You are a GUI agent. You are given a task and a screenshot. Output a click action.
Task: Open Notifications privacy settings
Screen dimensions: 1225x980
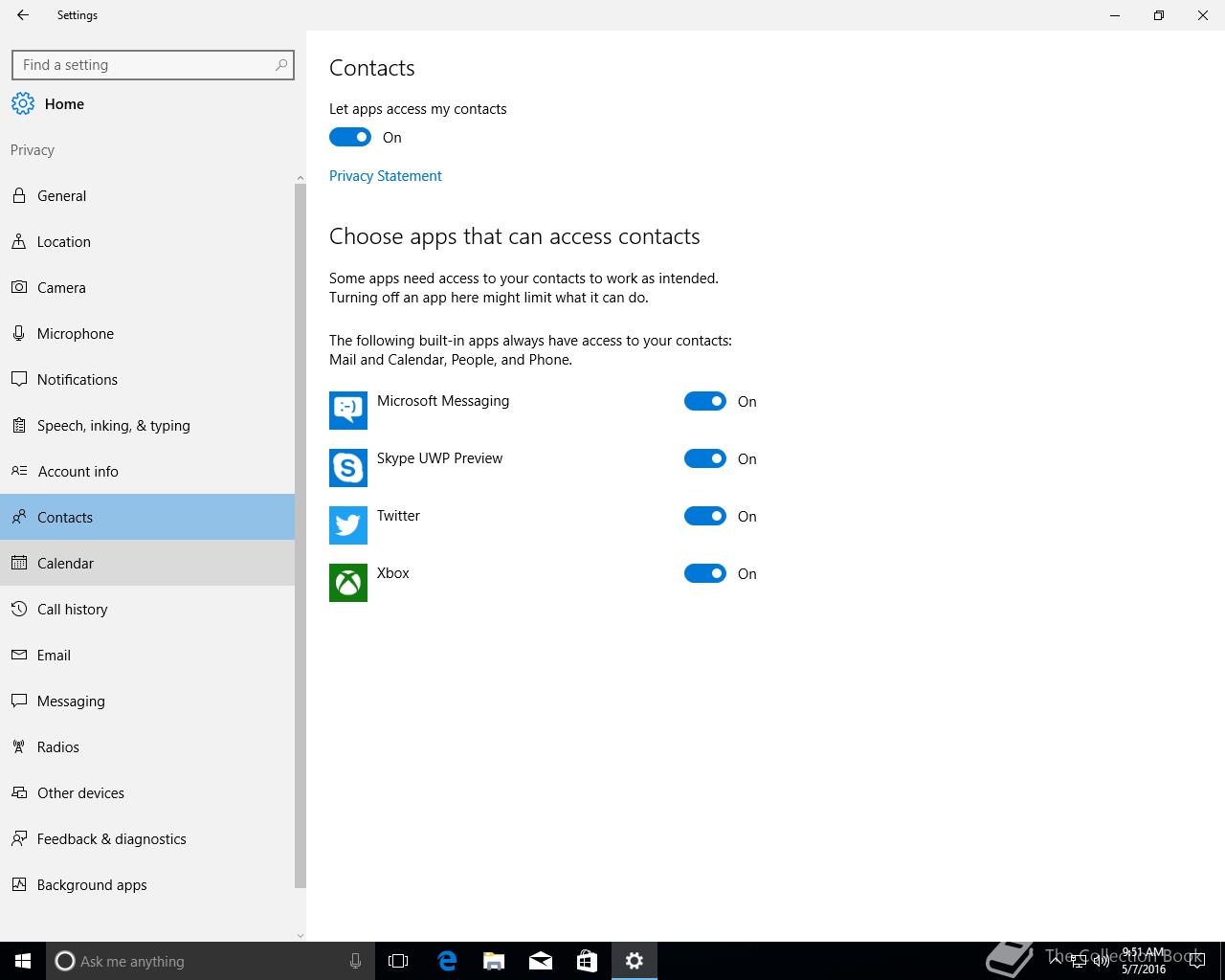pyautogui.click(x=147, y=379)
